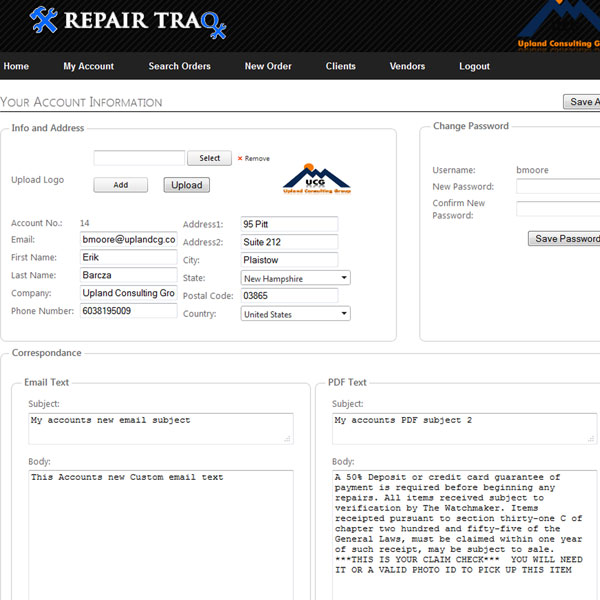The height and width of the screenshot is (600, 600).
Task: Click the uploaded UCG logo thumbnail
Action: tap(316, 177)
